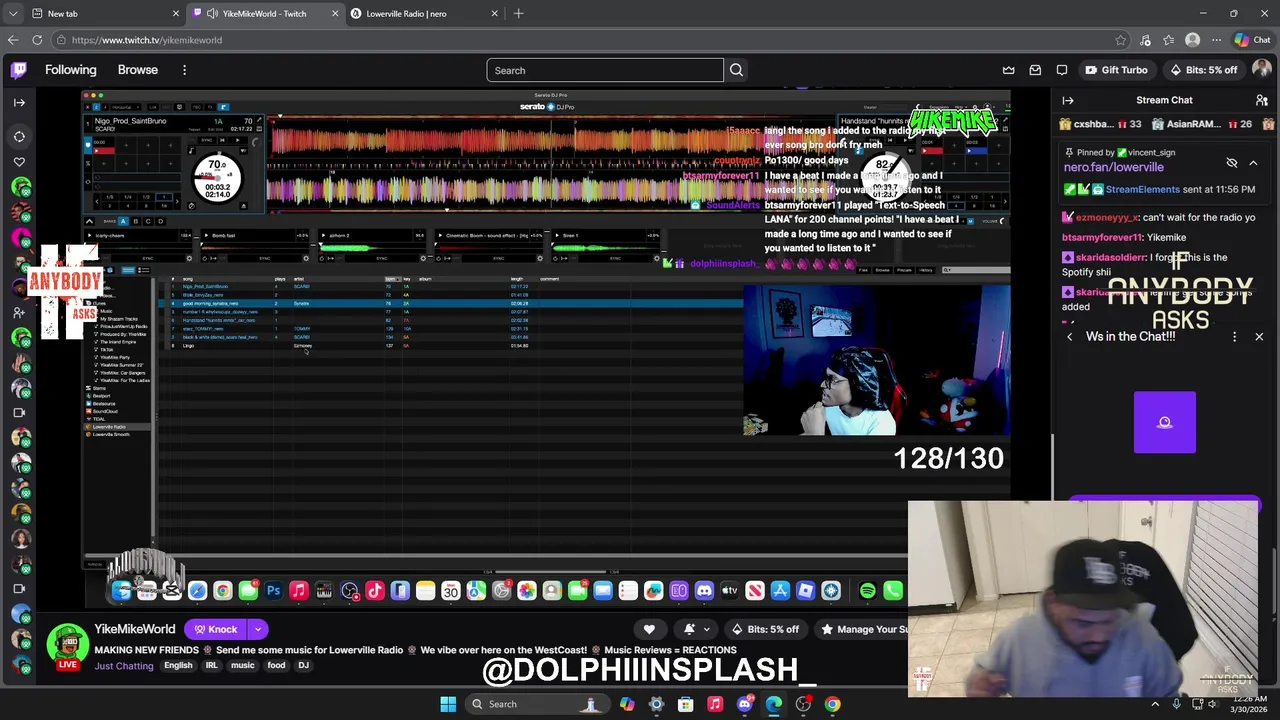Show hidden system tray icons

click(1155, 704)
